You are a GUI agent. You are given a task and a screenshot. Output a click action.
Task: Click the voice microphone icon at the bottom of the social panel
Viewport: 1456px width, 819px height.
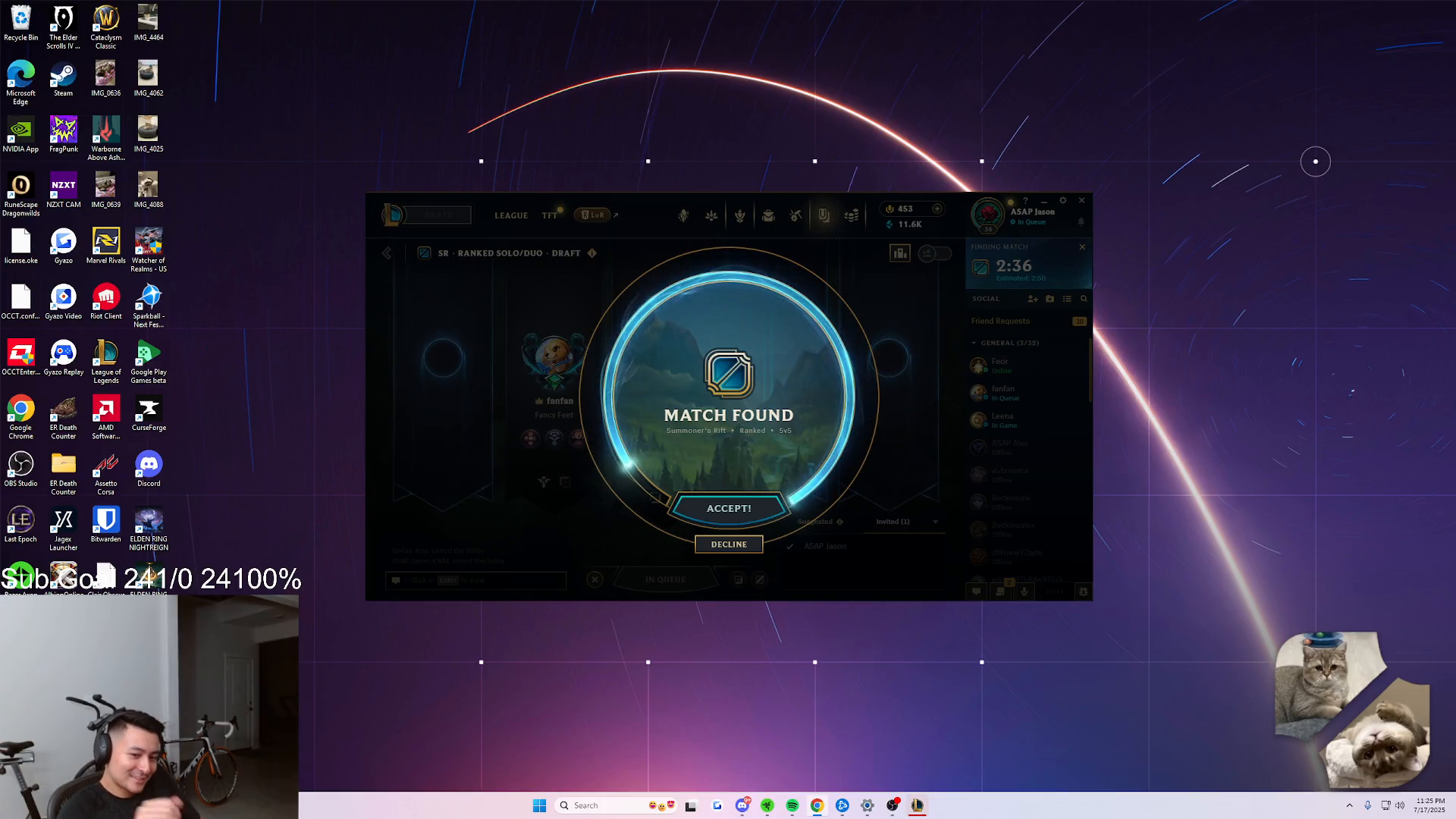tap(1025, 591)
